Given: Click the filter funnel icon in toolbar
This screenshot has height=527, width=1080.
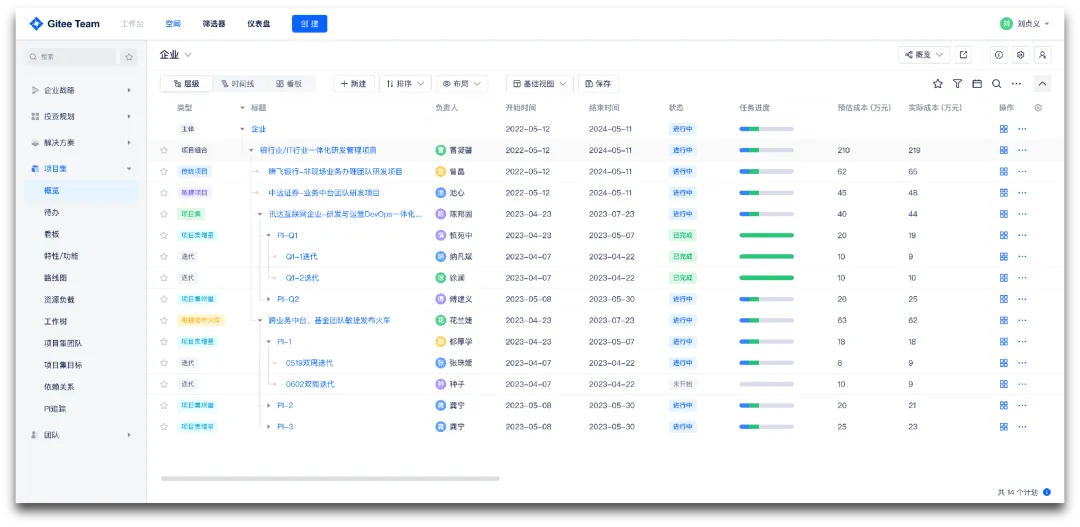Looking at the screenshot, I should point(957,83).
